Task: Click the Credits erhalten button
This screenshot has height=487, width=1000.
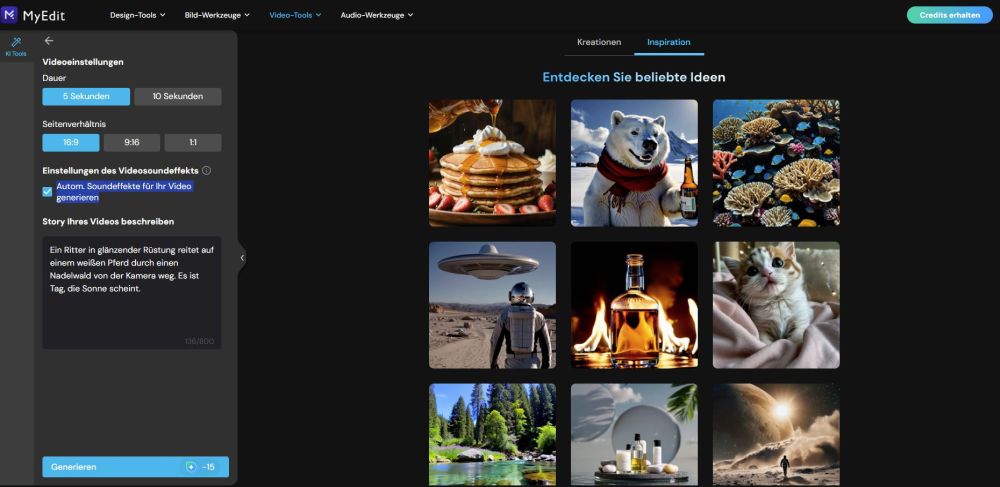Action: pos(949,15)
